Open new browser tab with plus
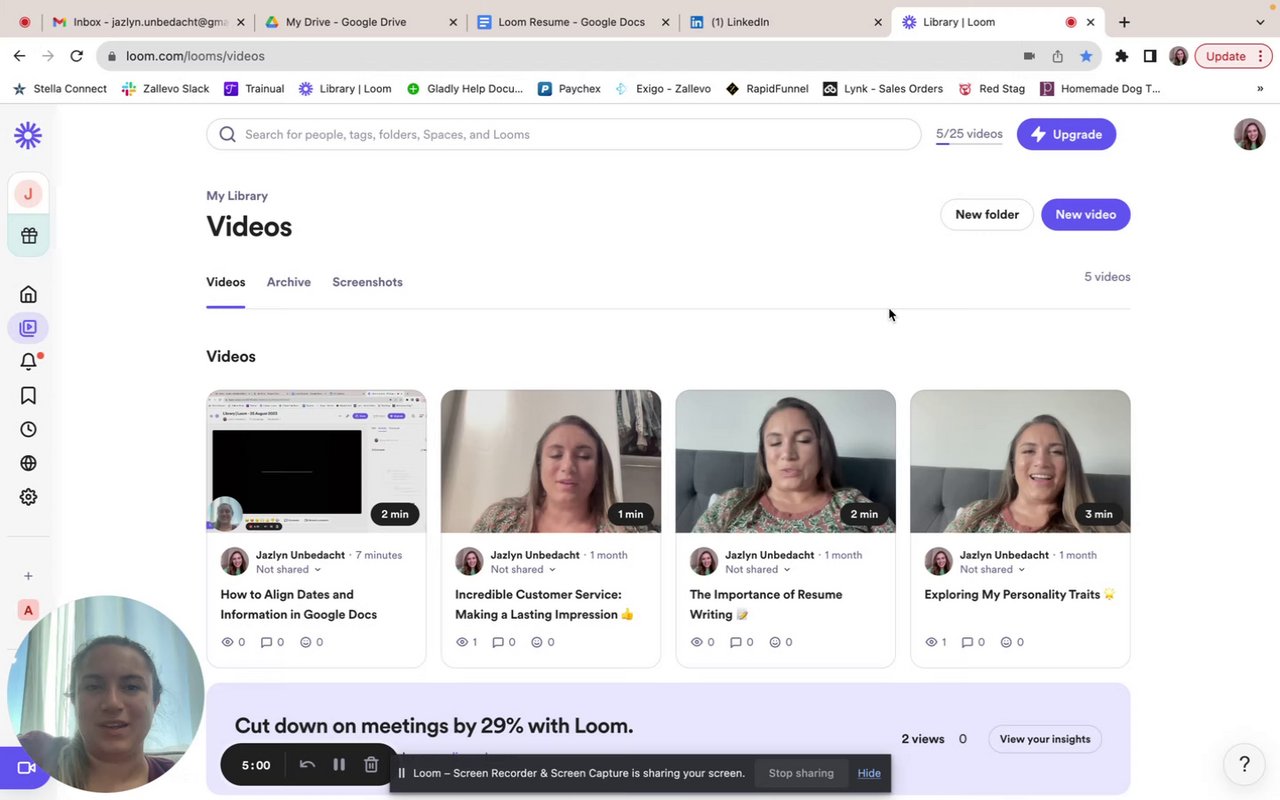Viewport: 1280px width, 800px height. [x=1125, y=22]
